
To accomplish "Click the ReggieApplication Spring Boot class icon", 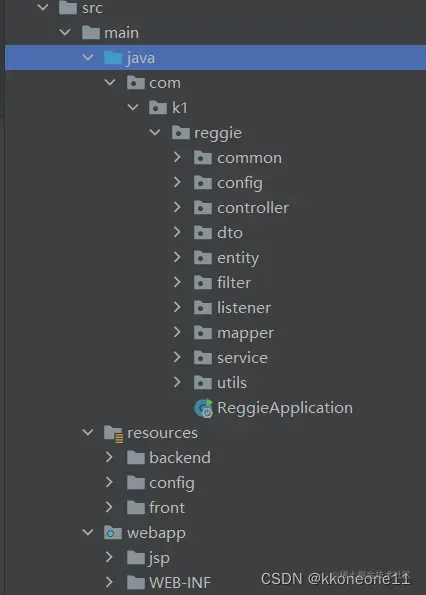I will pos(204,408).
